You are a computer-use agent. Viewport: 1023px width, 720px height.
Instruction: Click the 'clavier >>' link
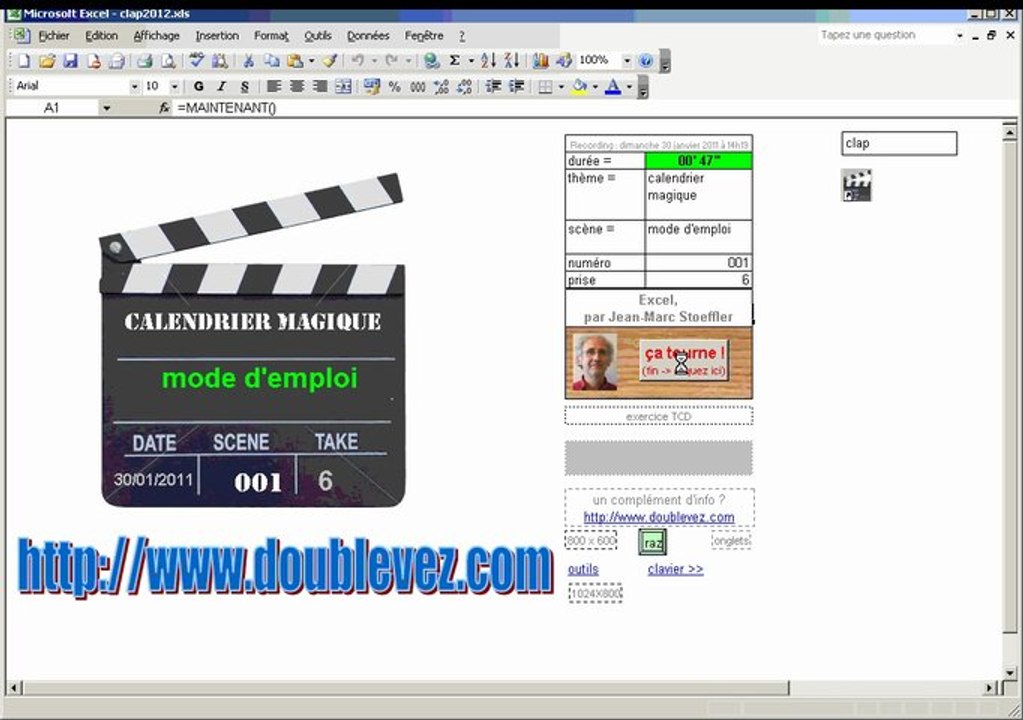pos(675,569)
